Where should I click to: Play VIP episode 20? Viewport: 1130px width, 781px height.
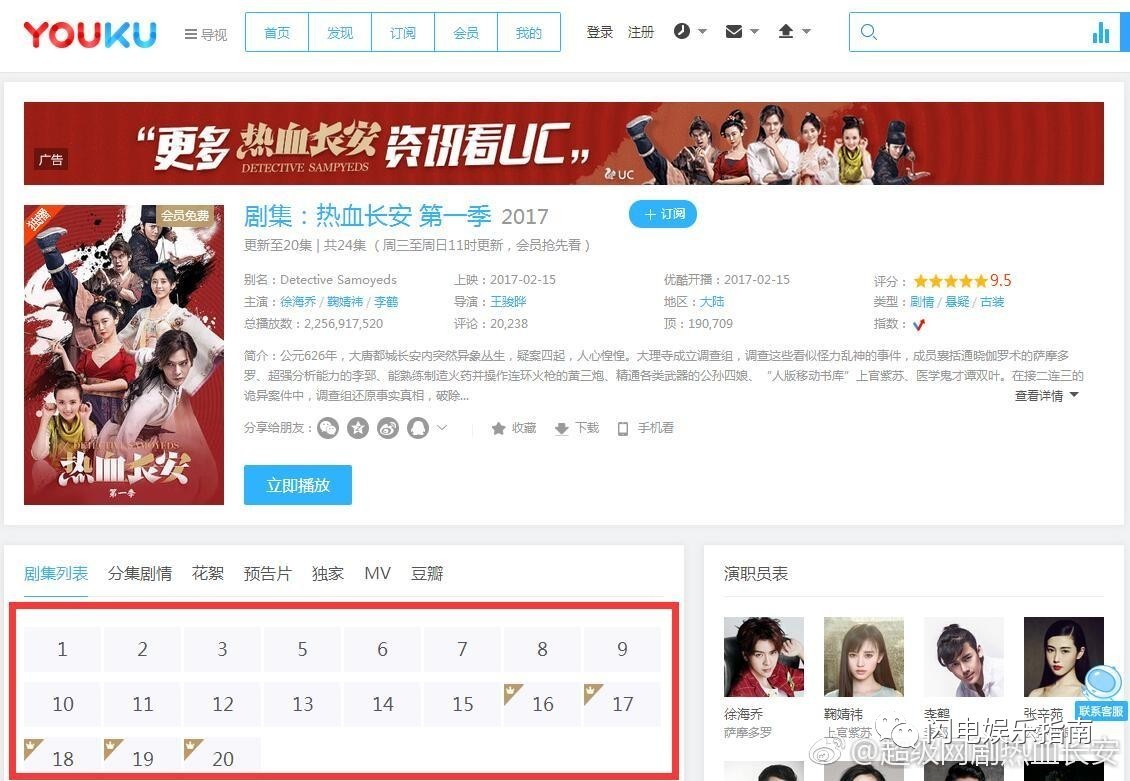[223, 757]
